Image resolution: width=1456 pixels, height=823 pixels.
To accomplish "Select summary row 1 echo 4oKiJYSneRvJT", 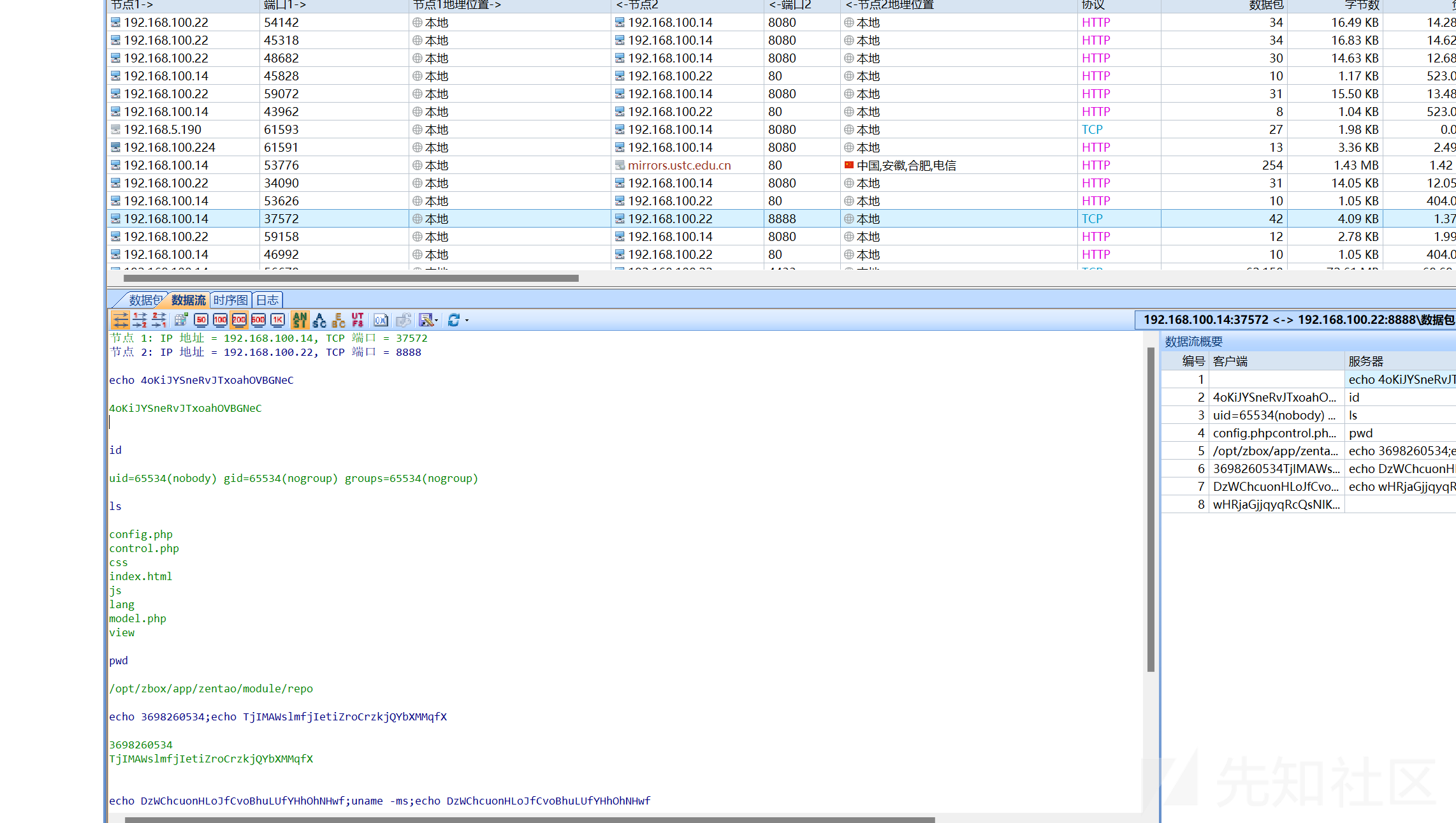I will (1309, 379).
